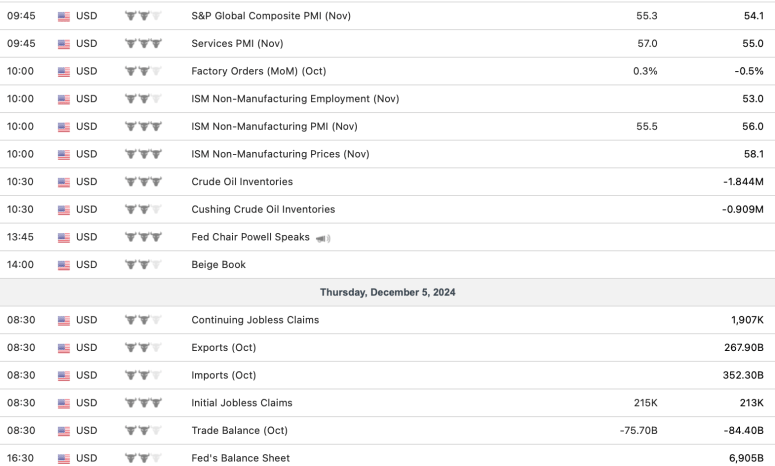Image resolution: width=775 pixels, height=466 pixels.
Task: Open ISM Non-Manufacturing Prices (Nov) event
Action: (280, 154)
